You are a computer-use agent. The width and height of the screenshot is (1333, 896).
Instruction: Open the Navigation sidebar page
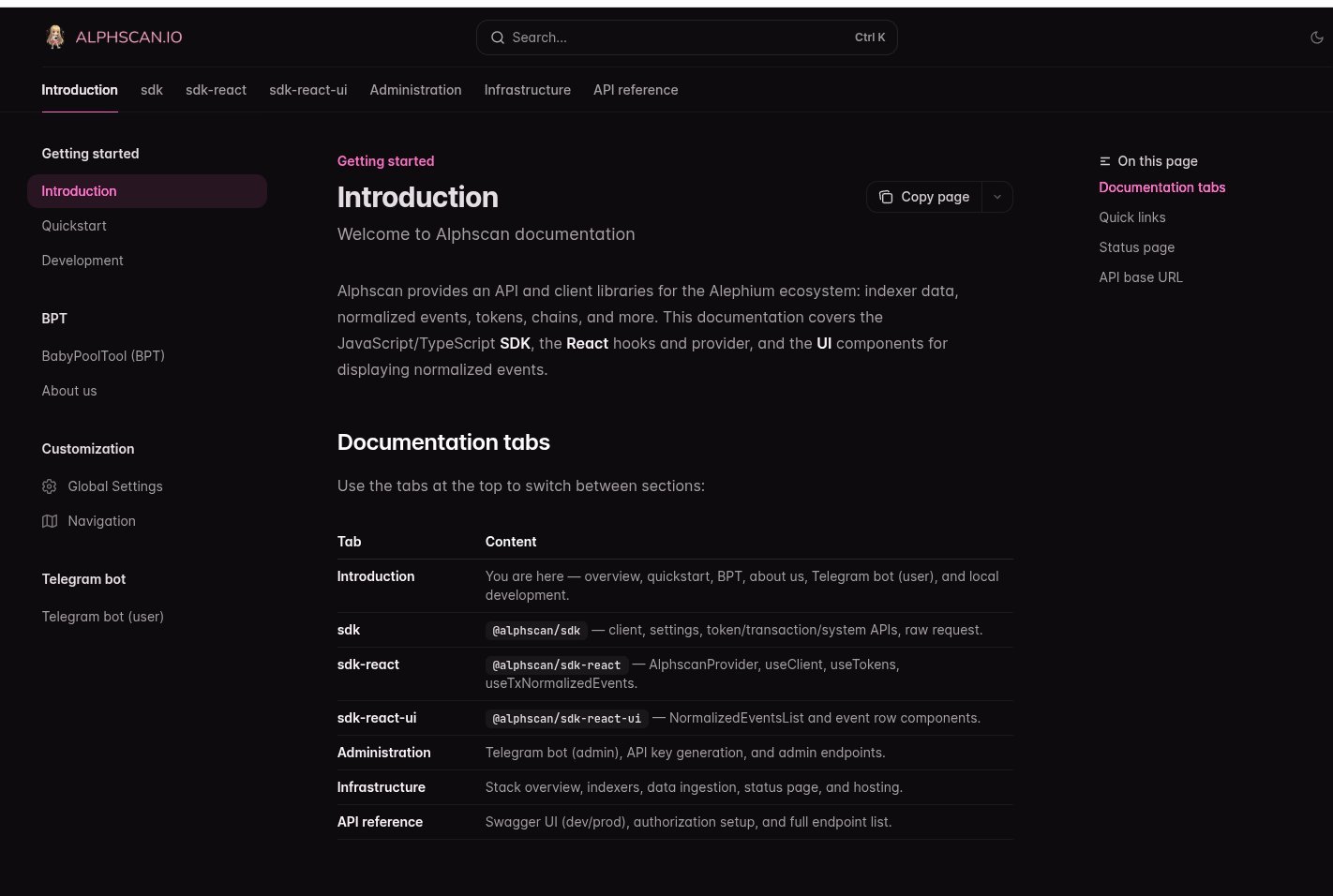pyautogui.click(x=101, y=521)
